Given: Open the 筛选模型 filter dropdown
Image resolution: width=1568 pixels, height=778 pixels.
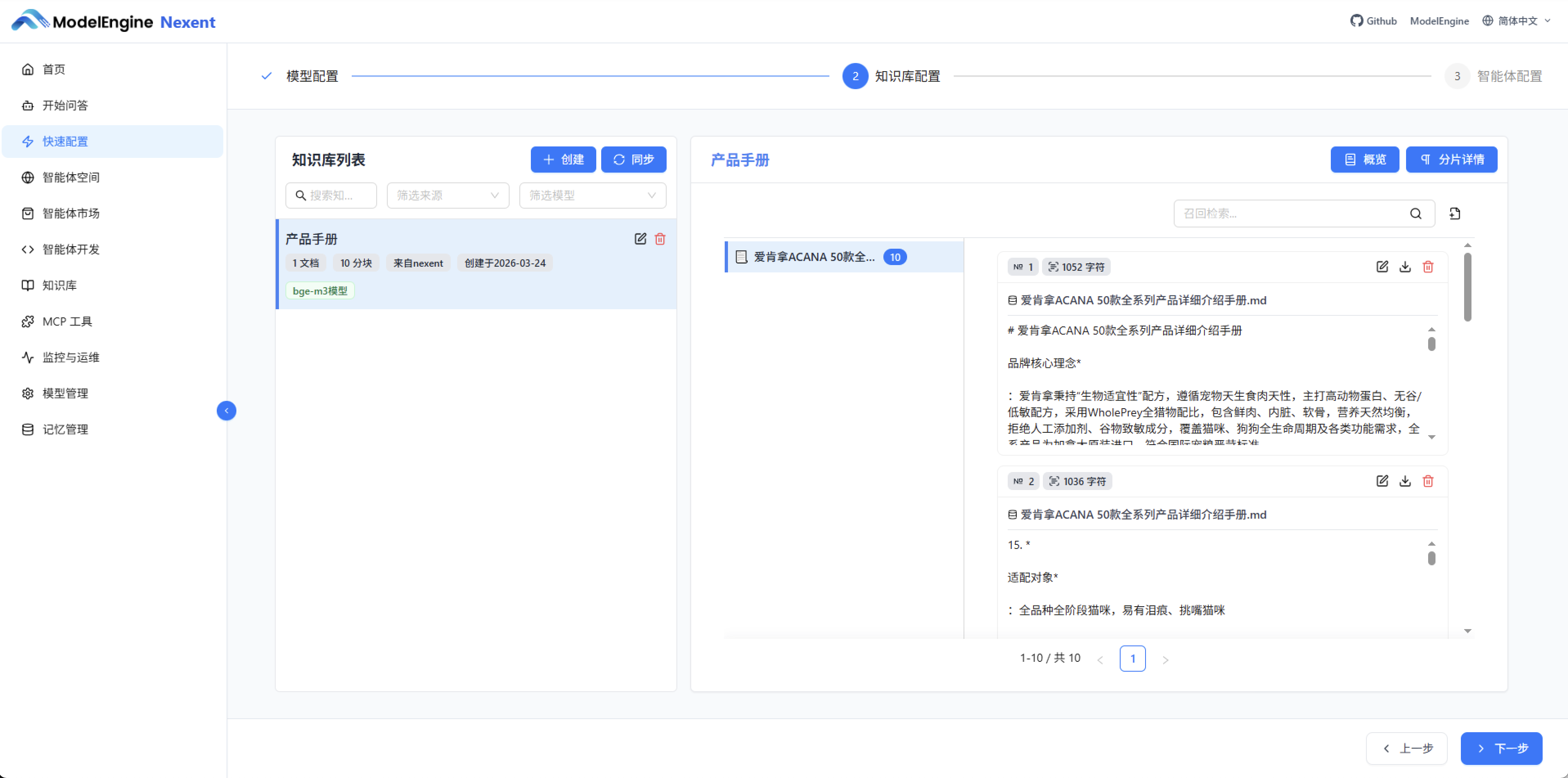Looking at the screenshot, I should [592, 195].
